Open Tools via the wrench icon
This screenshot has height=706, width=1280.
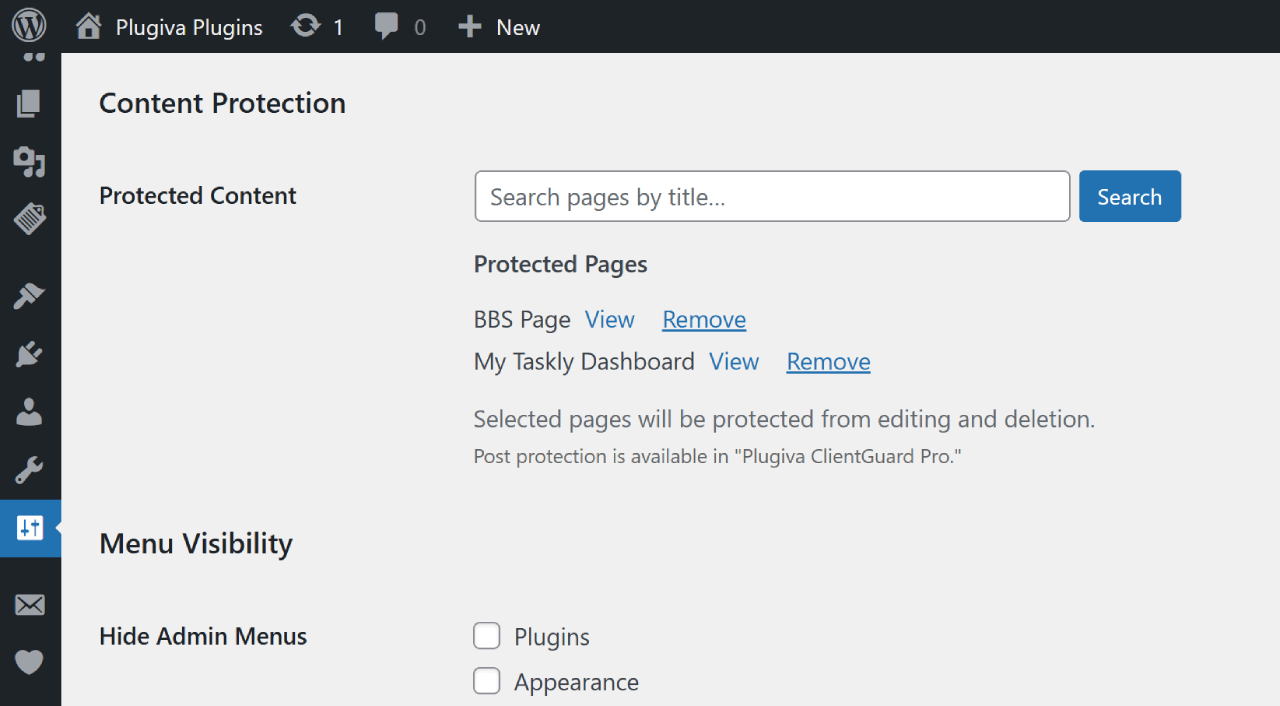[x=29, y=470]
